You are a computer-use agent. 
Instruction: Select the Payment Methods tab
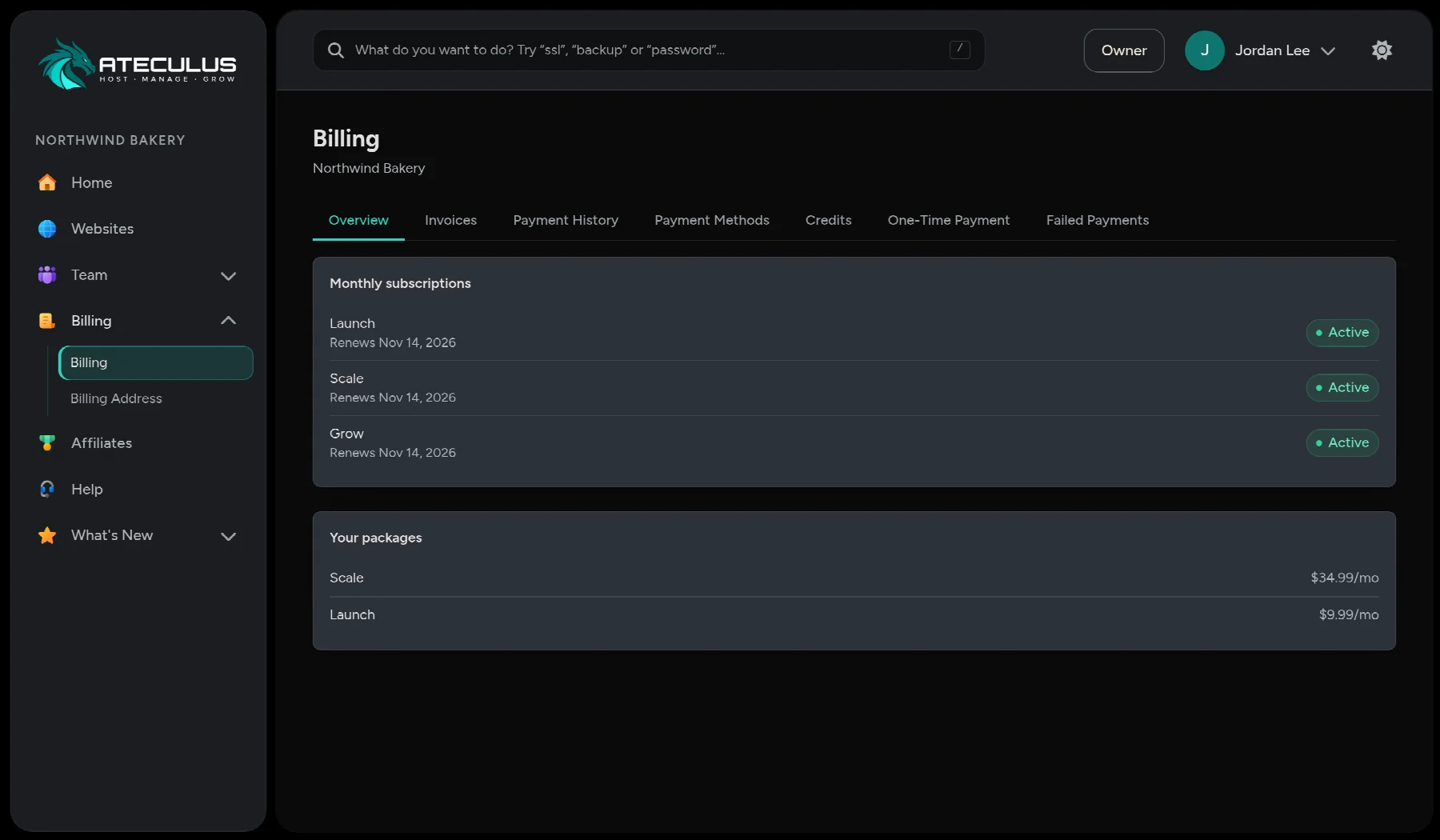pos(712,220)
